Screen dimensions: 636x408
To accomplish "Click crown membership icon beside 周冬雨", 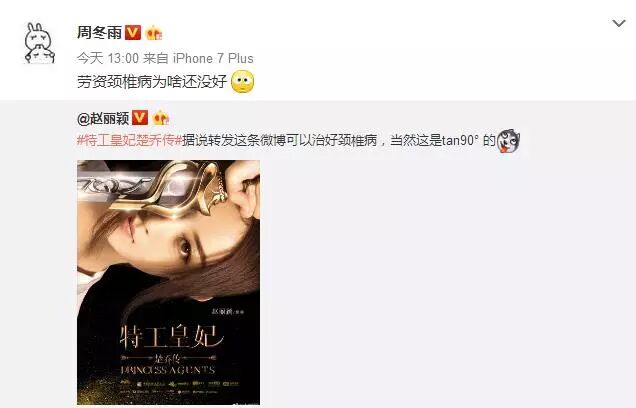I will coord(154,32).
